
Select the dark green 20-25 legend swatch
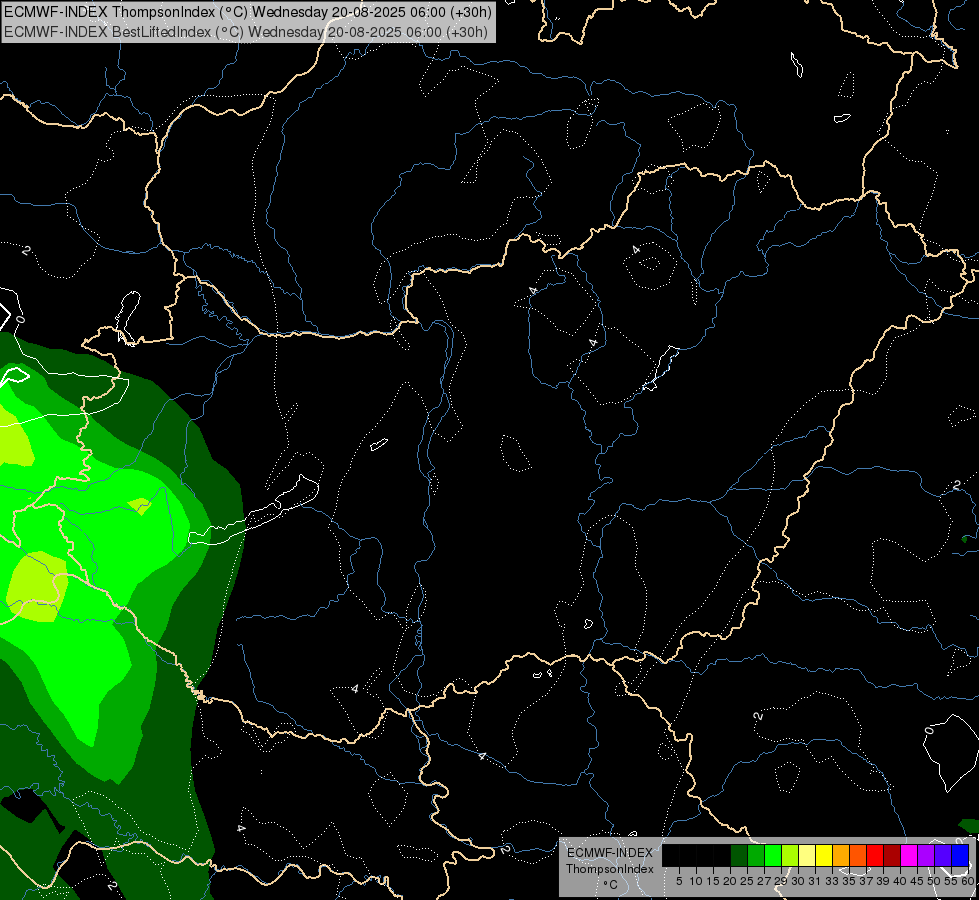(x=739, y=855)
